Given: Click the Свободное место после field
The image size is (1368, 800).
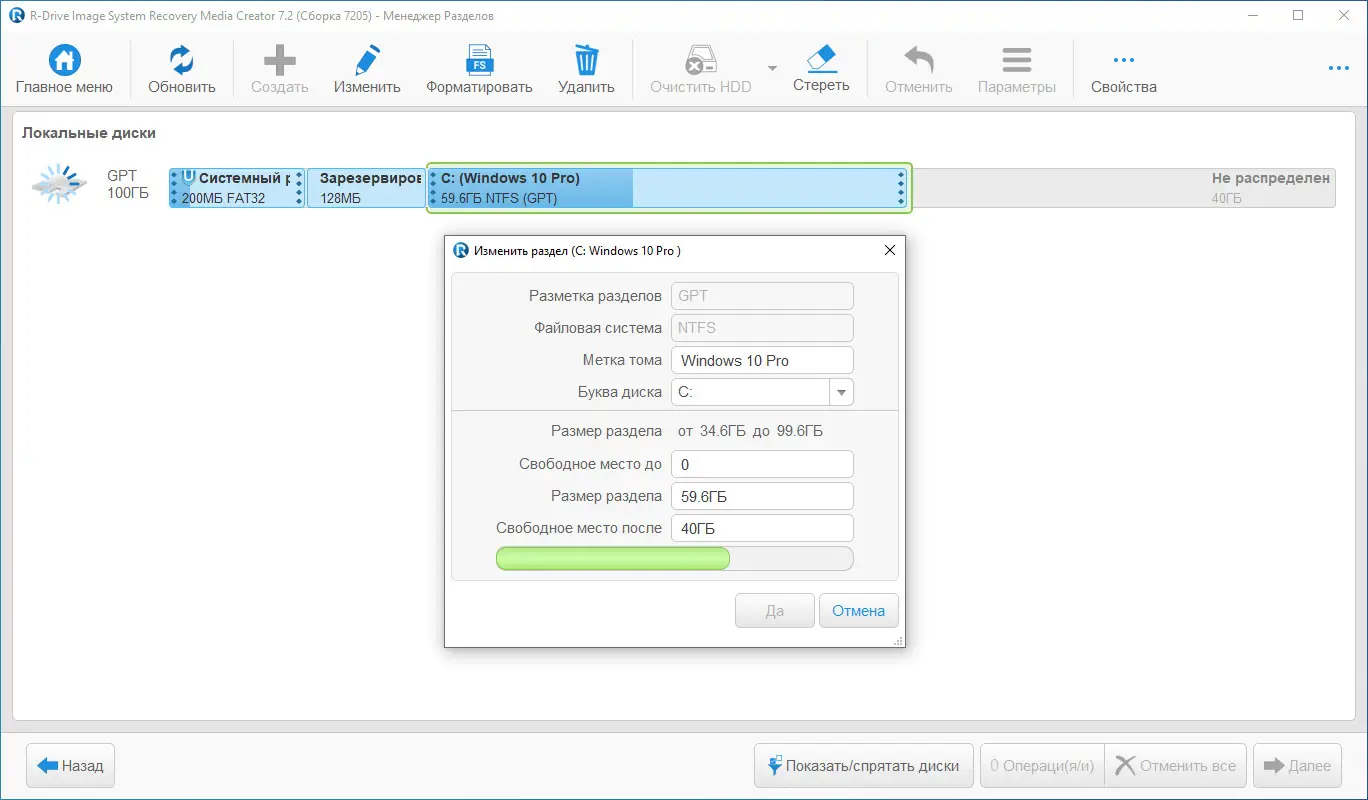Looking at the screenshot, I should pyautogui.click(x=762, y=528).
